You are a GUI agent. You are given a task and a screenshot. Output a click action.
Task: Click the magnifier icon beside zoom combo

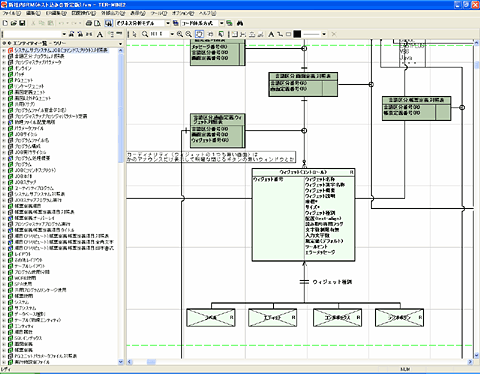point(145,34)
